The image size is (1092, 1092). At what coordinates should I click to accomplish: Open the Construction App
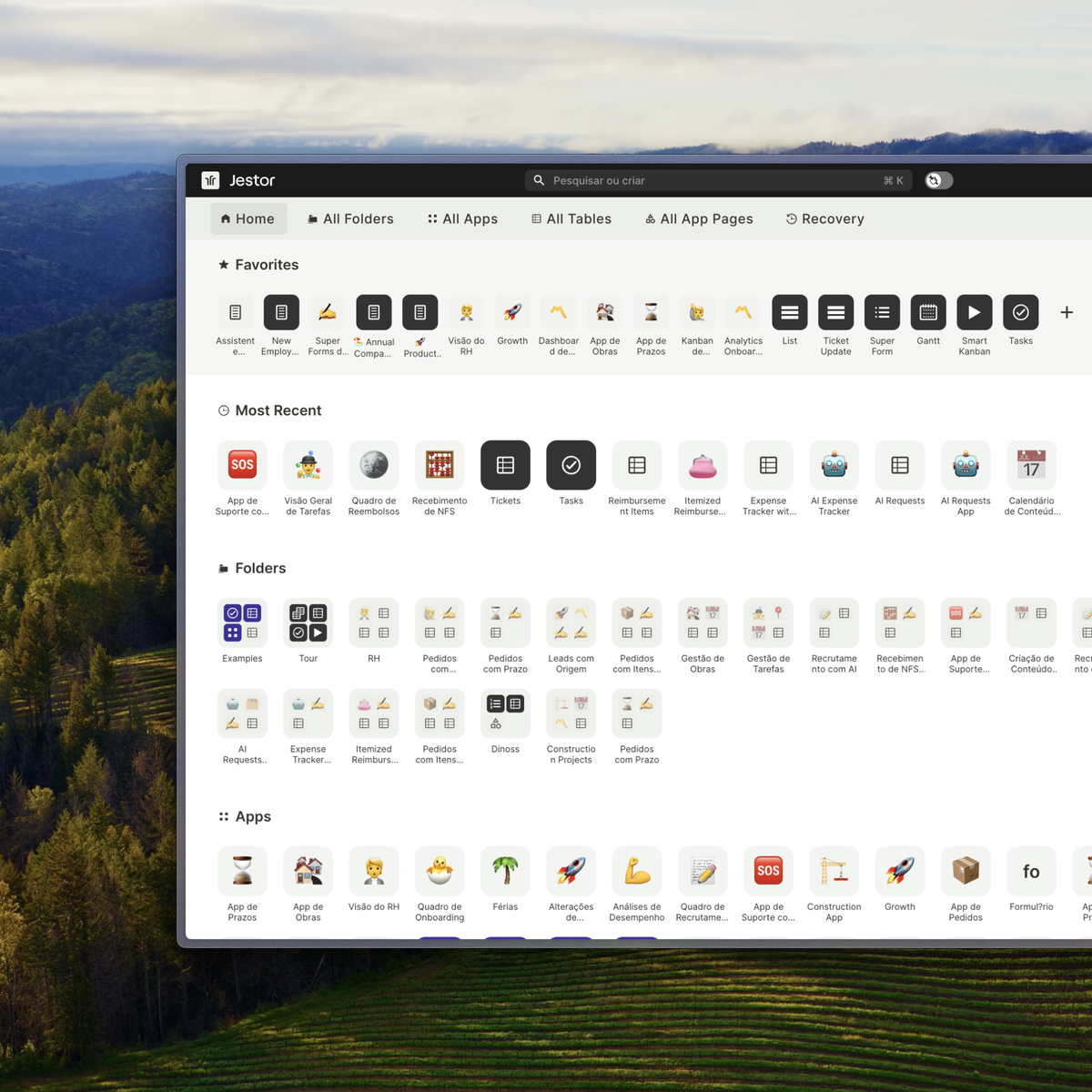pos(834,871)
